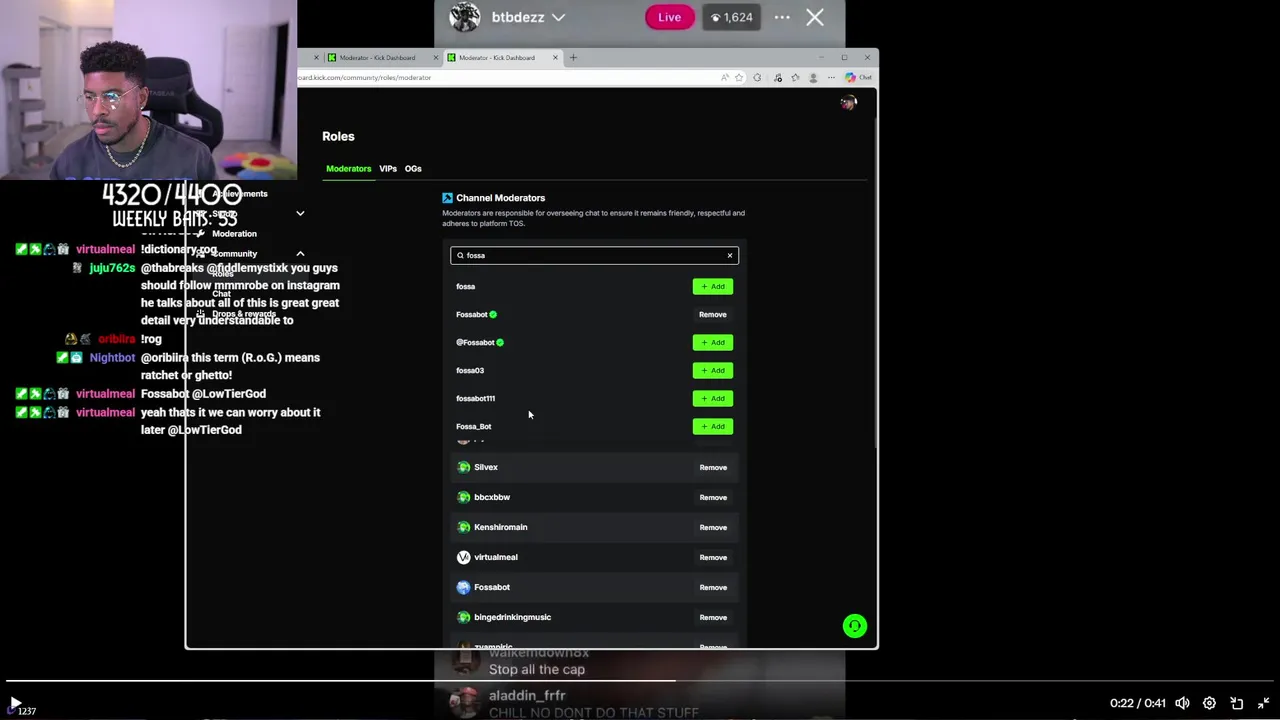The height and width of the screenshot is (720, 1280).
Task: Remove Fossabot in the moderator list
Action: pos(713,588)
